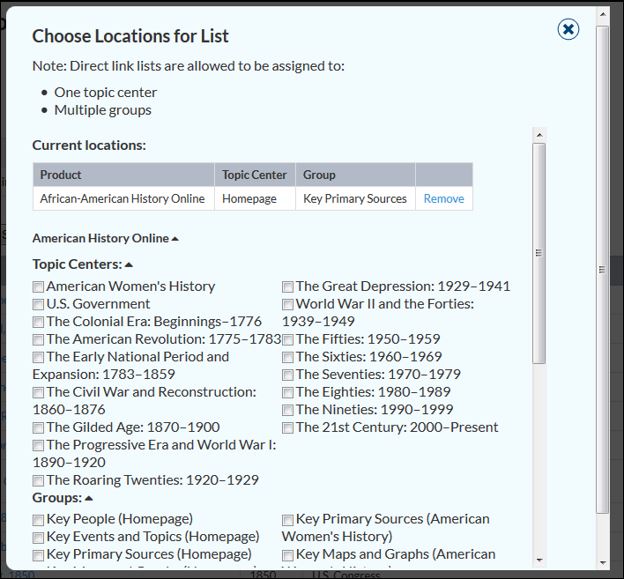
Task: Select World War II and the Forties checkbox
Action: coord(288,304)
